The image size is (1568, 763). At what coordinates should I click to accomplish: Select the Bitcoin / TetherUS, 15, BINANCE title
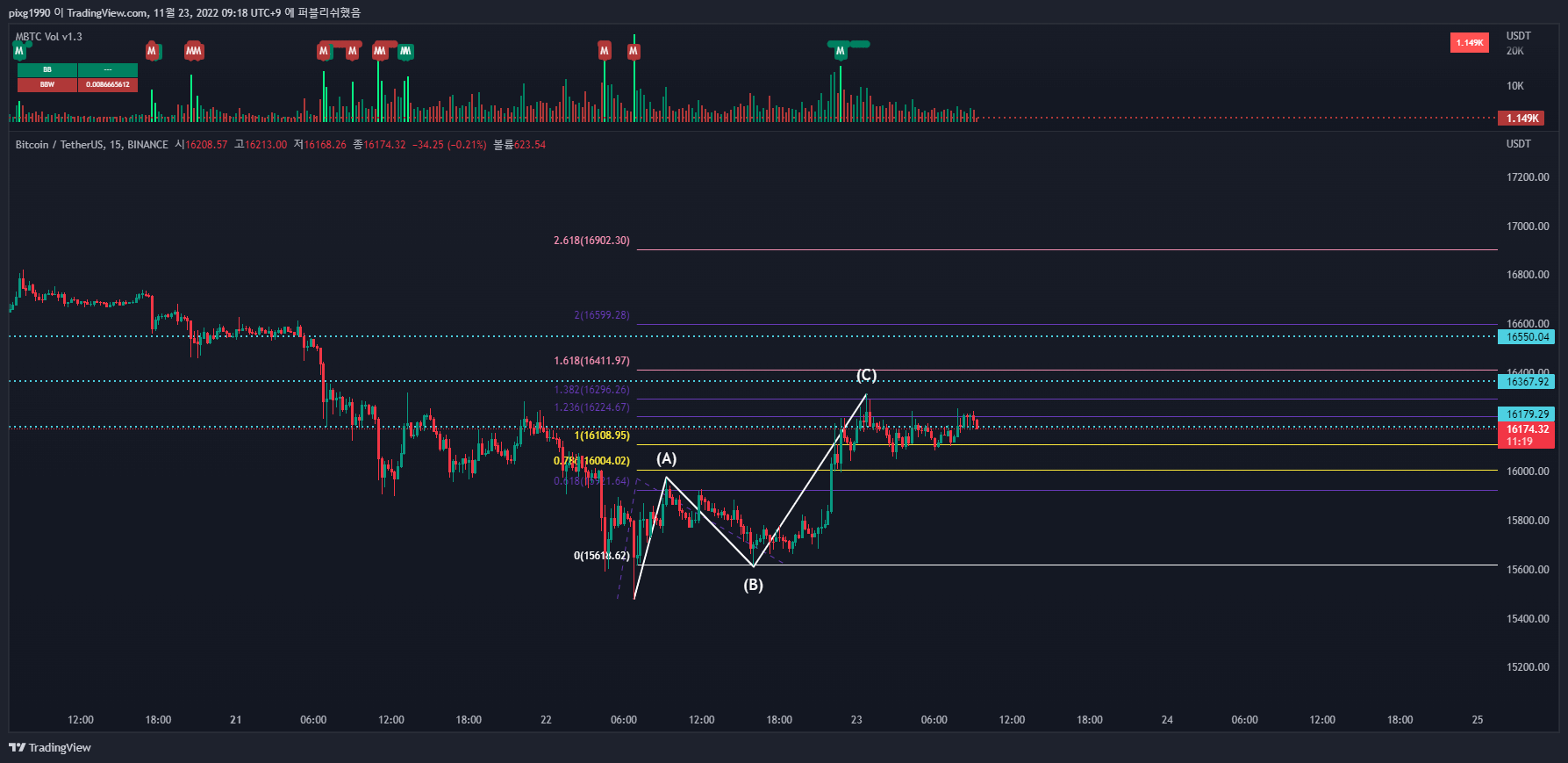coord(92,145)
